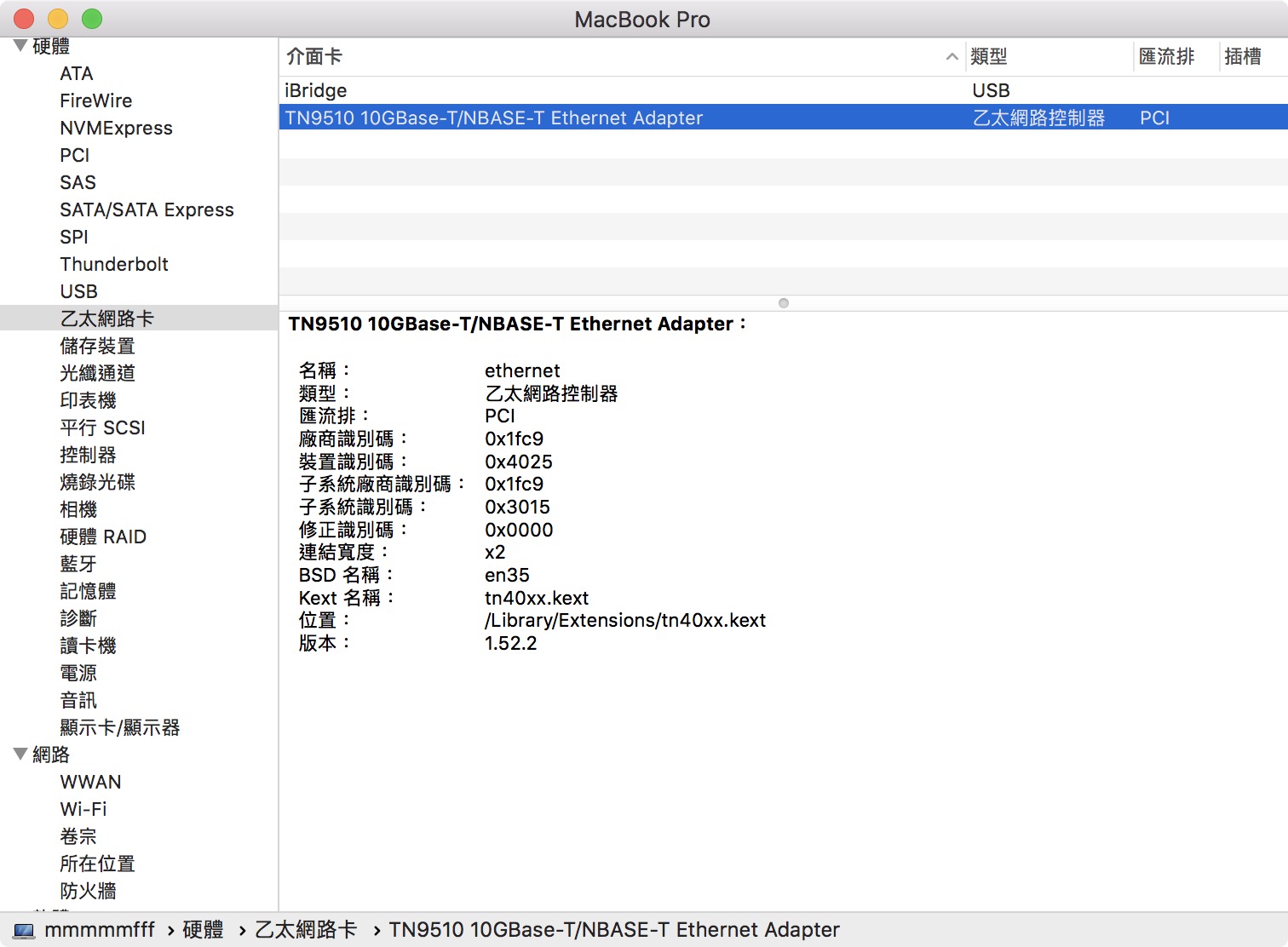Click the 匯流排 column header
The image size is (1288, 947).
(x=1166, y=57)
